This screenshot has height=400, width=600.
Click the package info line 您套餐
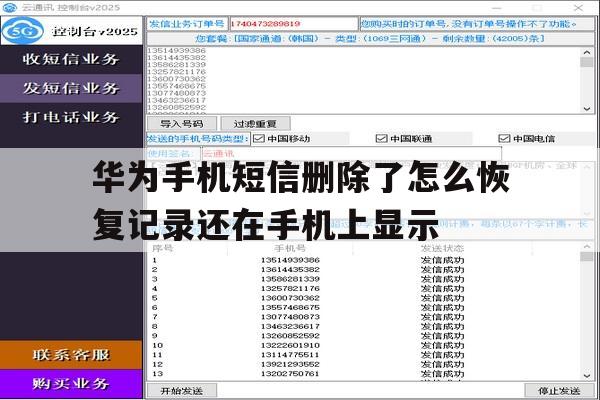point(370,39)
